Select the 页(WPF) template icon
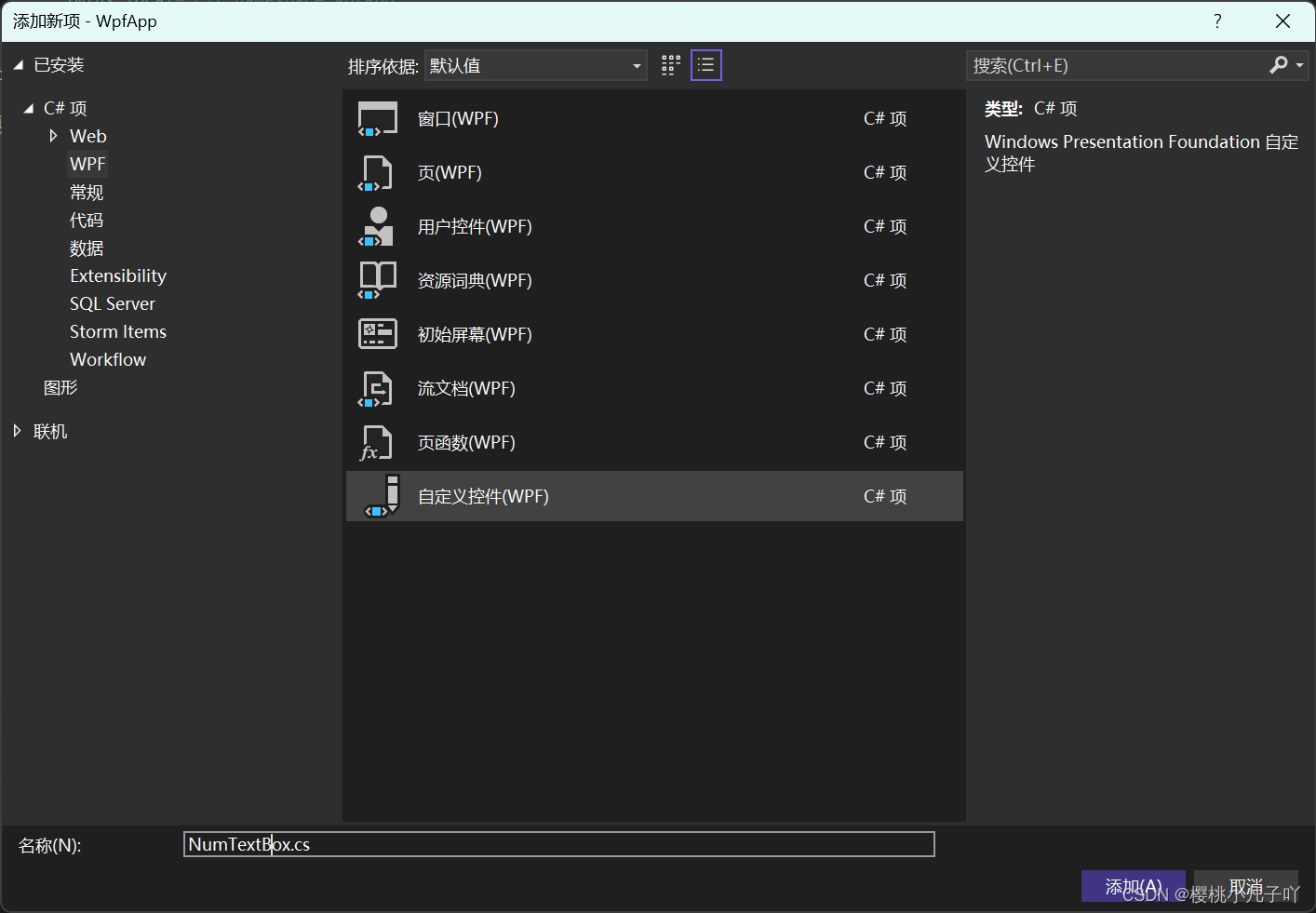1316x913 pixels. point(376,172)
